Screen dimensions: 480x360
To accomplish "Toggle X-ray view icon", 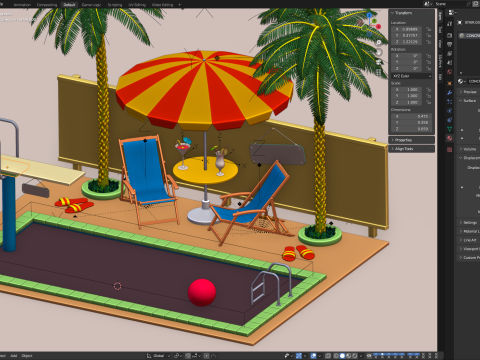I will 328,356.
